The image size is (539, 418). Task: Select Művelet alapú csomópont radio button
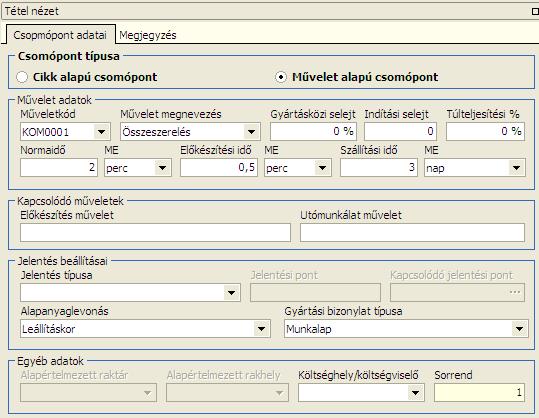[x=281, y=77]
